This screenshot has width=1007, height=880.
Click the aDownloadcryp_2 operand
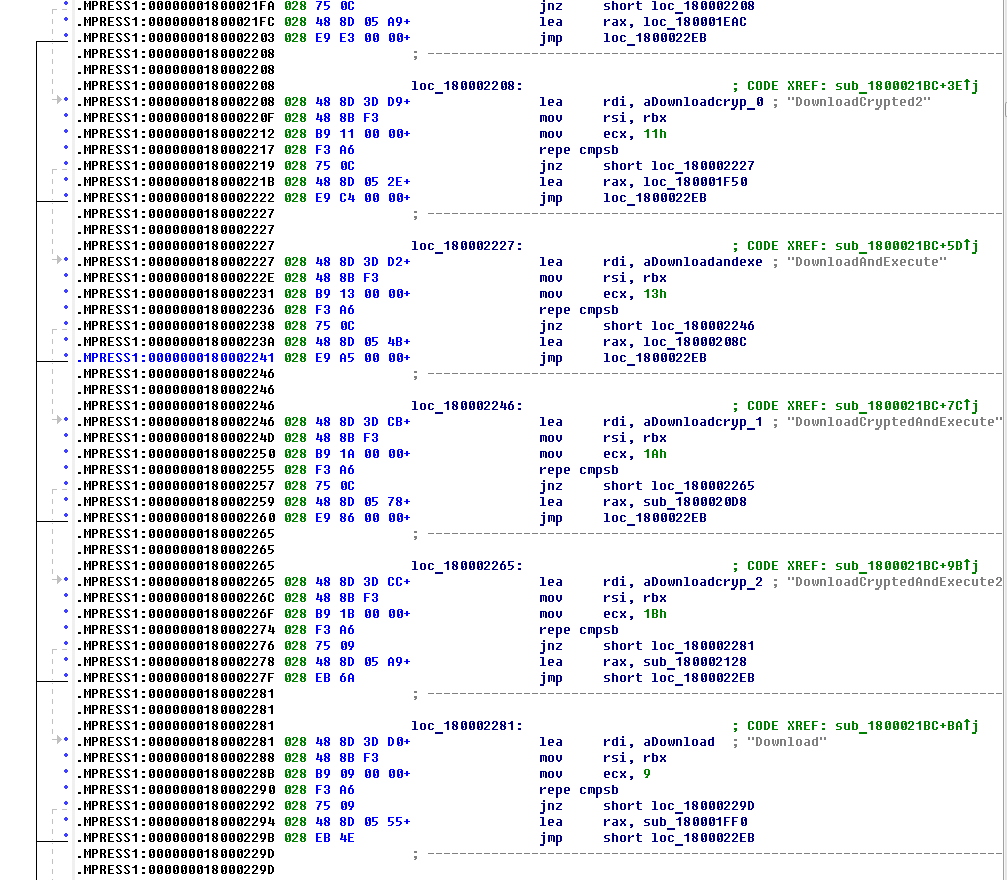pos(703,582)
